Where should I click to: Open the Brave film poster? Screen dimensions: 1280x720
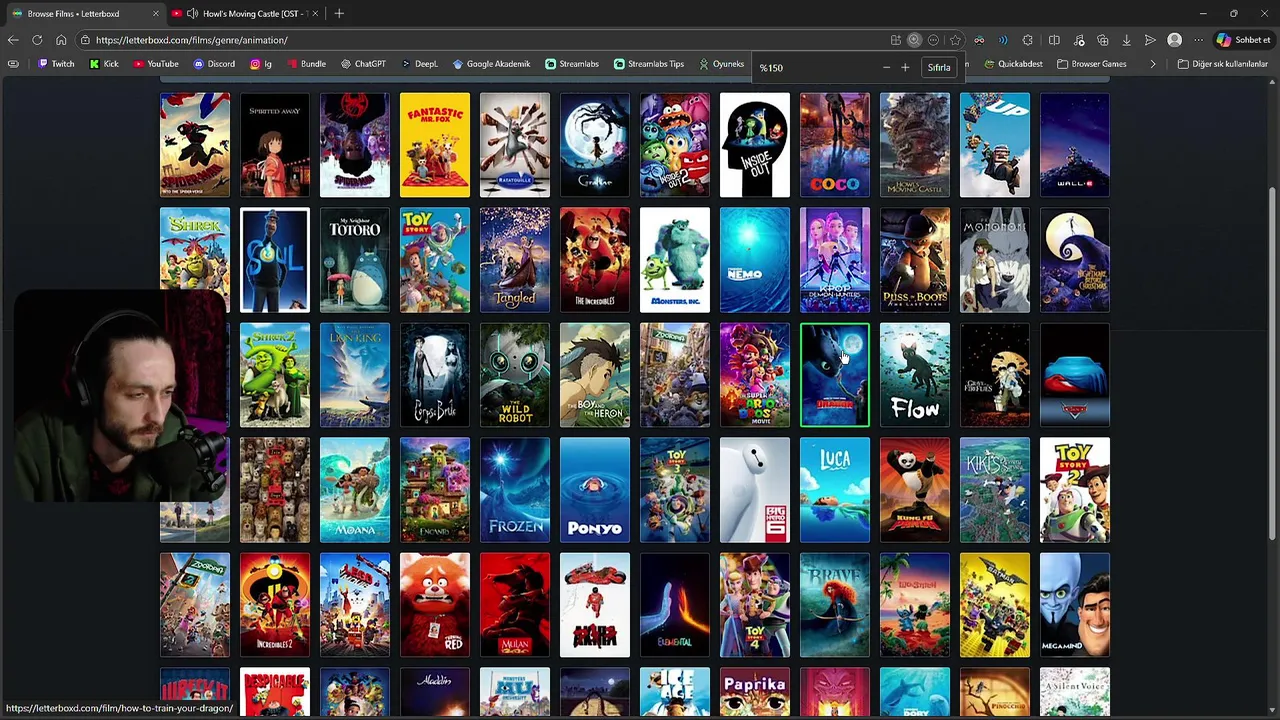(x=835, y=605)
